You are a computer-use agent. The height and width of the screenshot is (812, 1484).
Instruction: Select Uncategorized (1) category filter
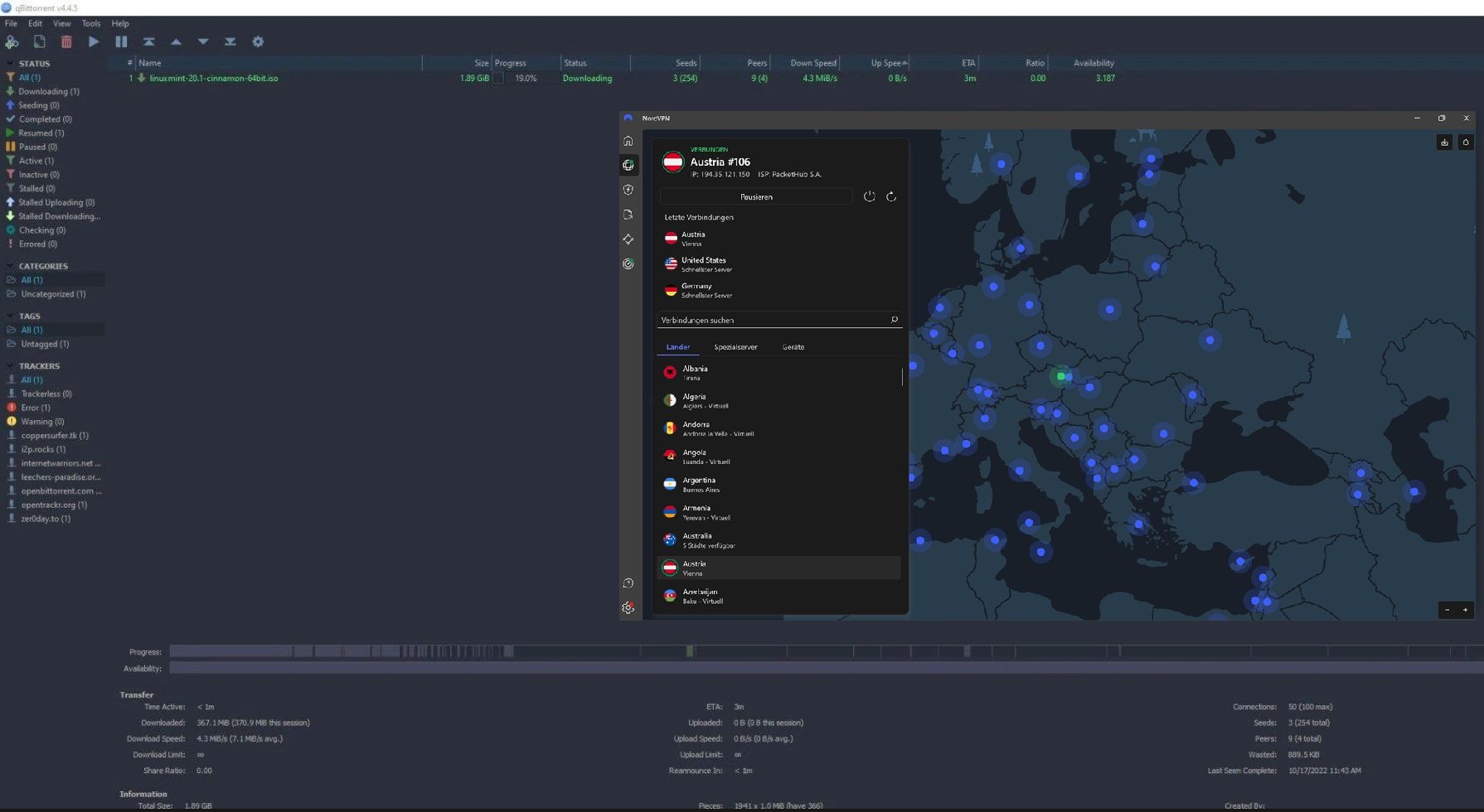pos(53,294)
